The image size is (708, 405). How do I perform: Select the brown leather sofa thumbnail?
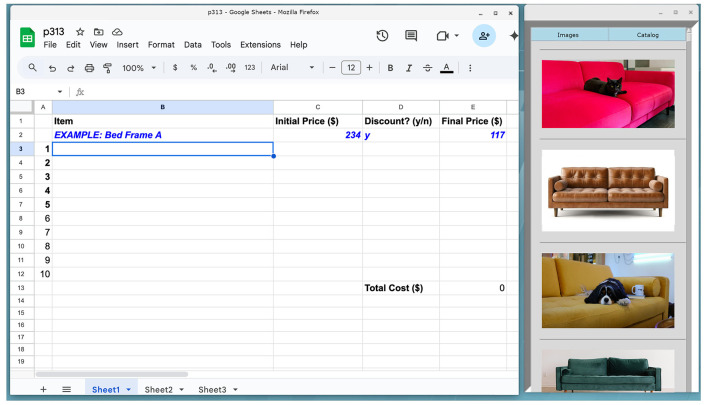[608, 191]
